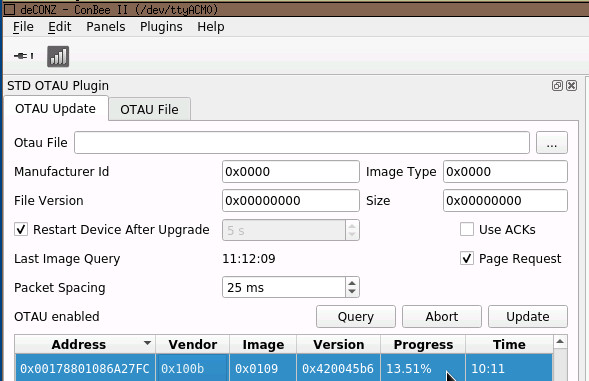Browse for Otau file with ellipsis button

[551, 142]
